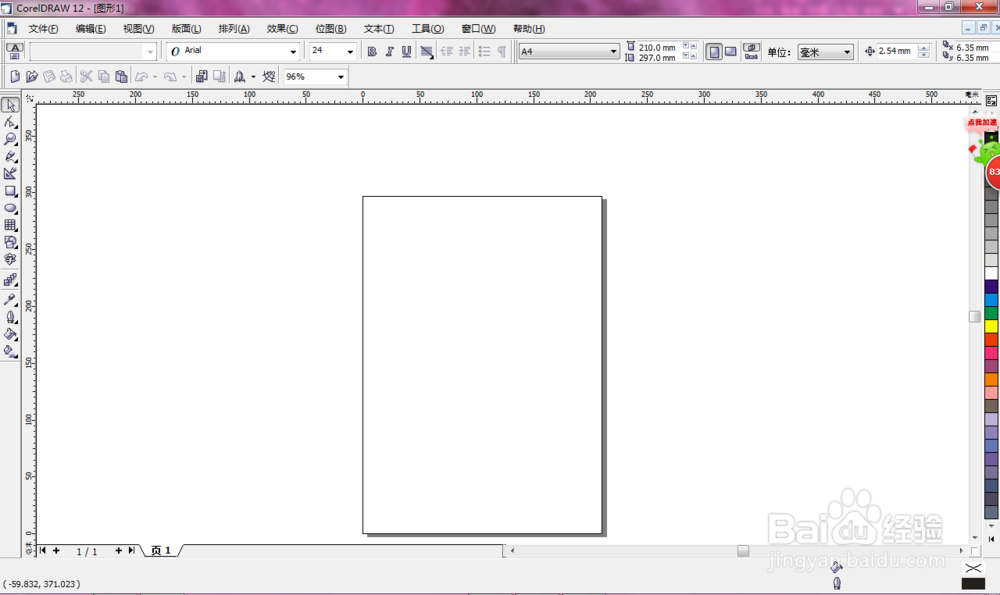This screenshot has height=595, width=1000.
Task: Select the Text tool
Action: tap(10, 260)
